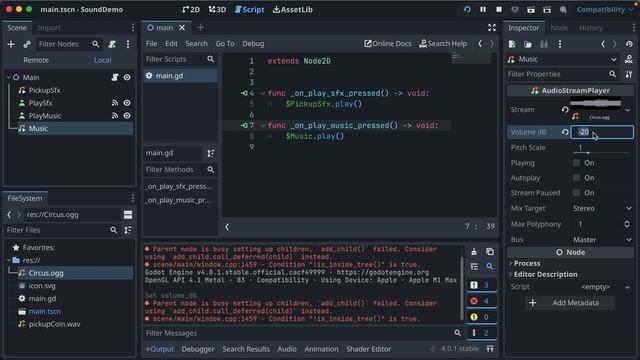Open Compatibility renderer dropdown
The width and height of the screenshot is (640, 360).
tap(605, 9)
